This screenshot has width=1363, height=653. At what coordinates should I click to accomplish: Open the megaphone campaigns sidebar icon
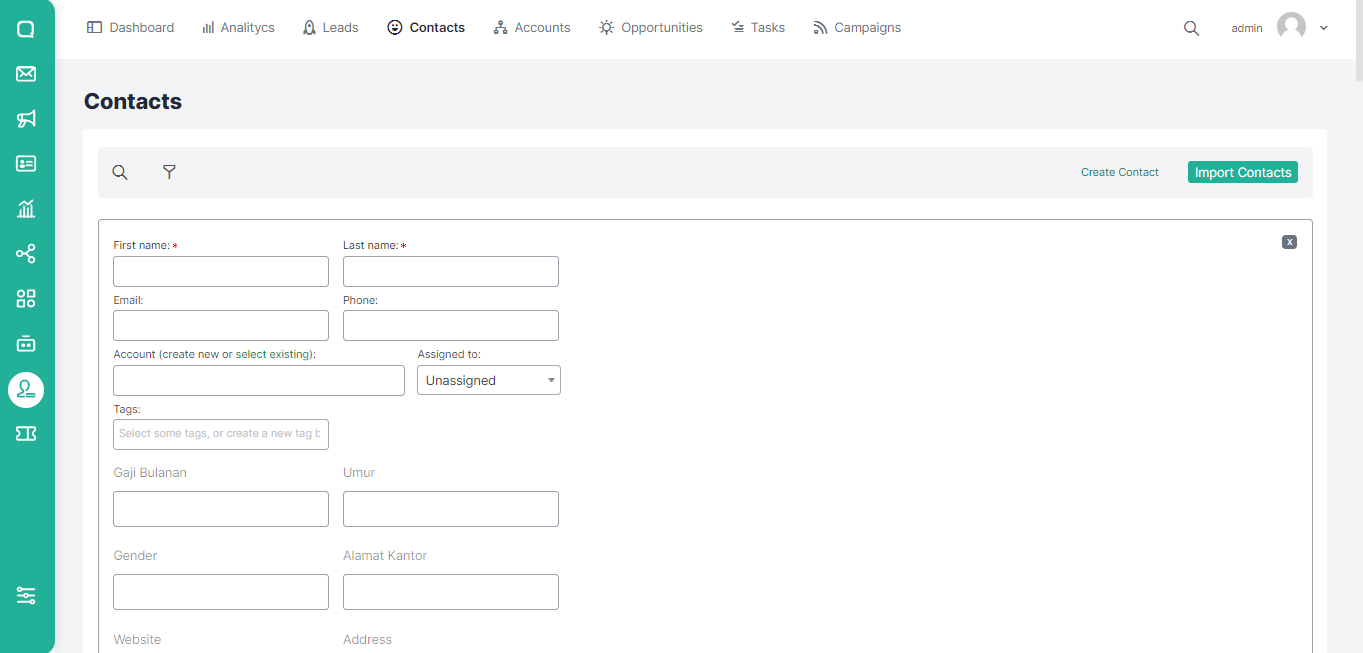(x=26, y=119)
